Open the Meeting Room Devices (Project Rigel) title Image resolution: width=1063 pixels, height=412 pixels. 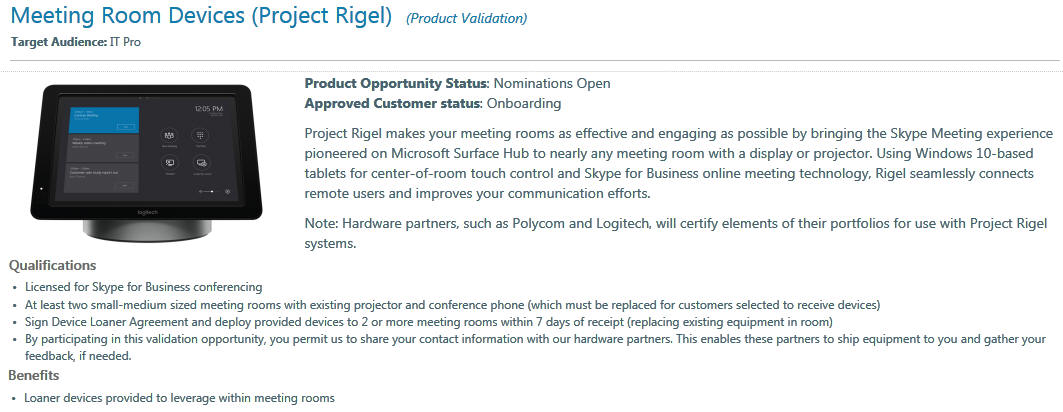click(201, 16)
